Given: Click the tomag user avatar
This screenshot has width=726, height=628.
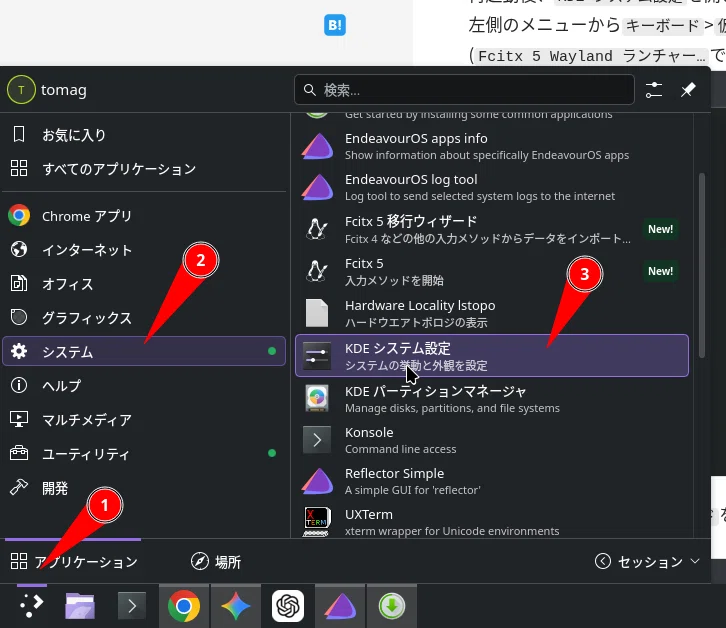Looking at the screenshot, I should (x=21, y=90).
